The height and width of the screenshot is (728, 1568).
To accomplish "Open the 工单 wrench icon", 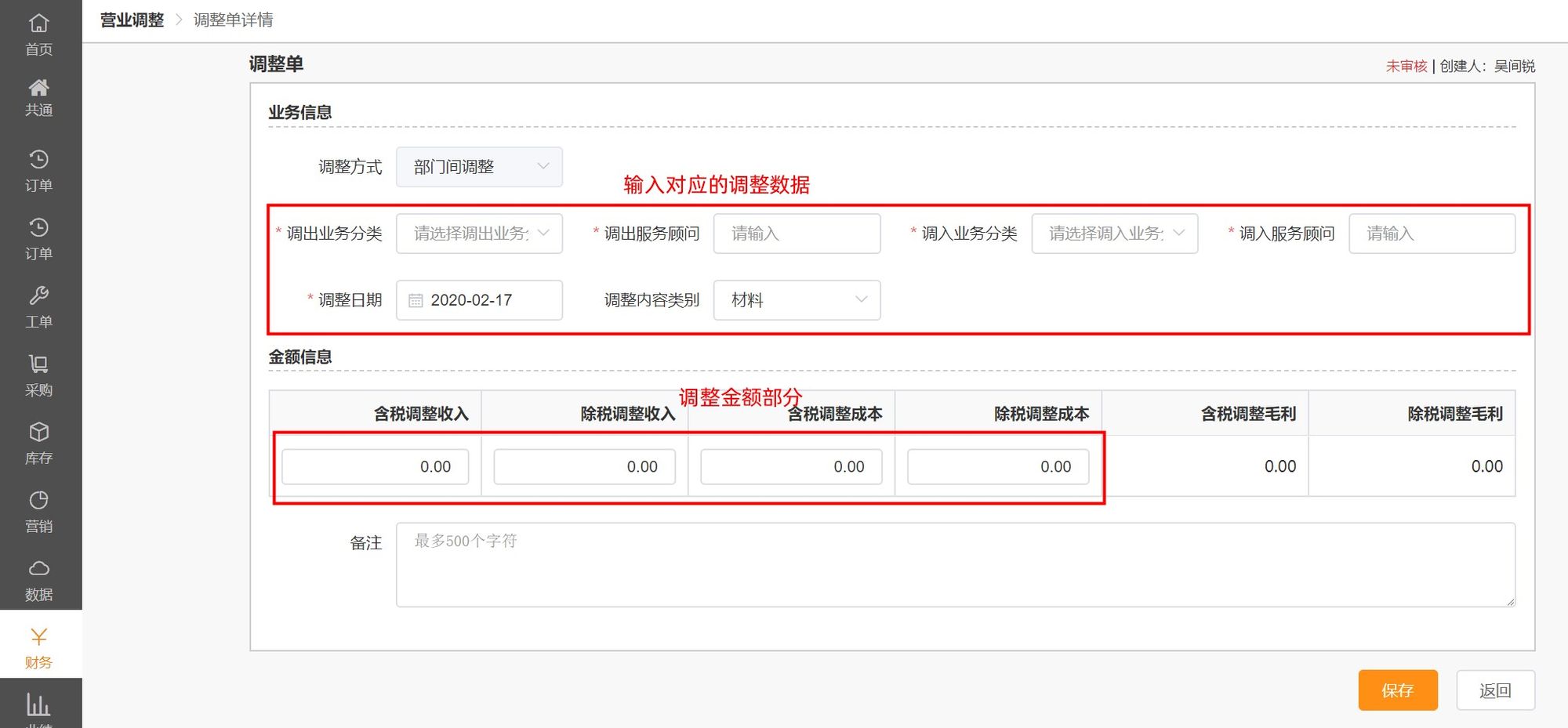I will click(x=39, y=295).
